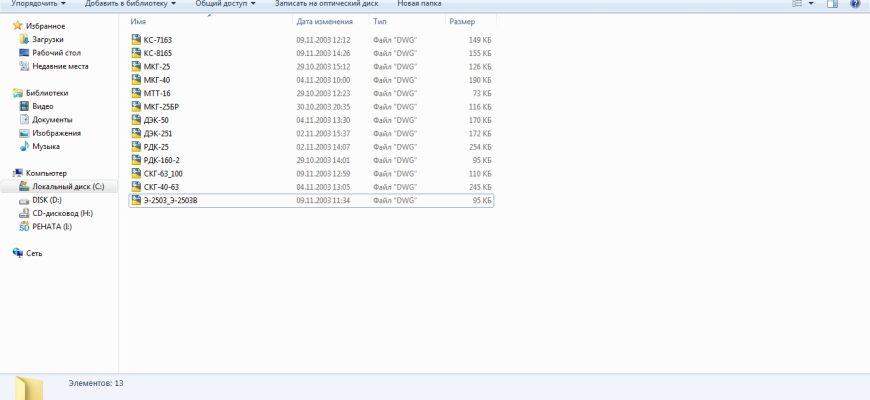The image size is (870, 400).
Task: Select the РЕНАТА (I:) SD card icon
Action: 24,226
